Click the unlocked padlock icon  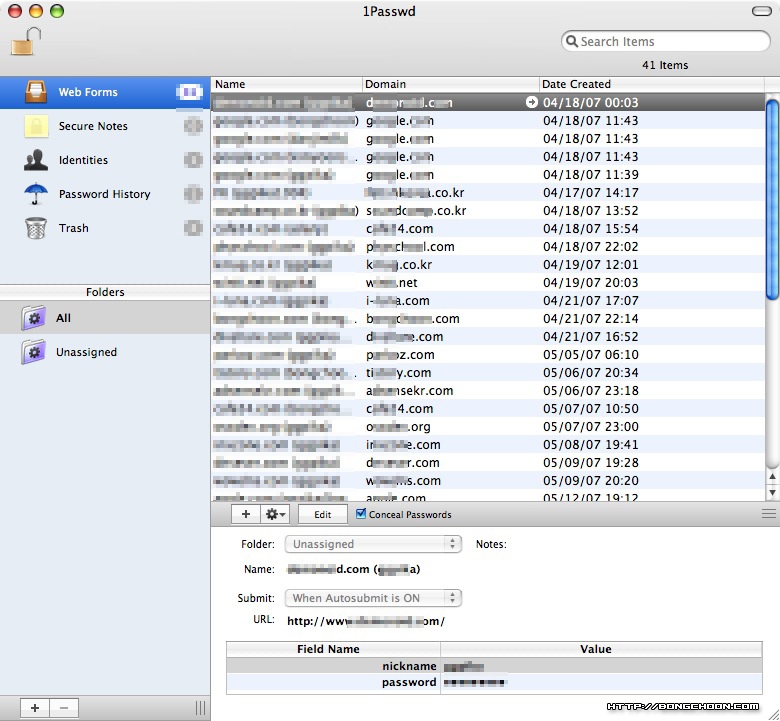tap(25, 41)
